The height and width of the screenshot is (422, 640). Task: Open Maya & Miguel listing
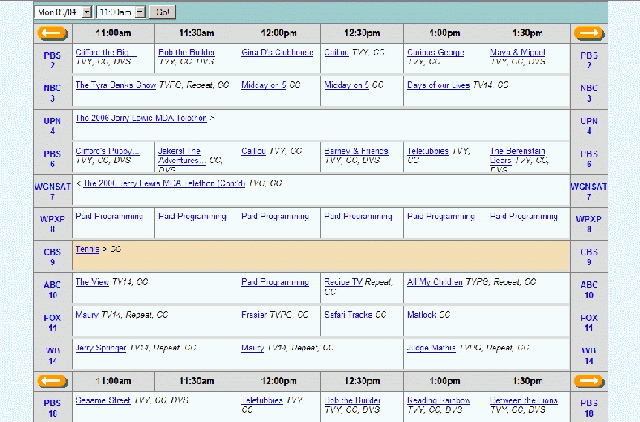[x=518, y=52]
